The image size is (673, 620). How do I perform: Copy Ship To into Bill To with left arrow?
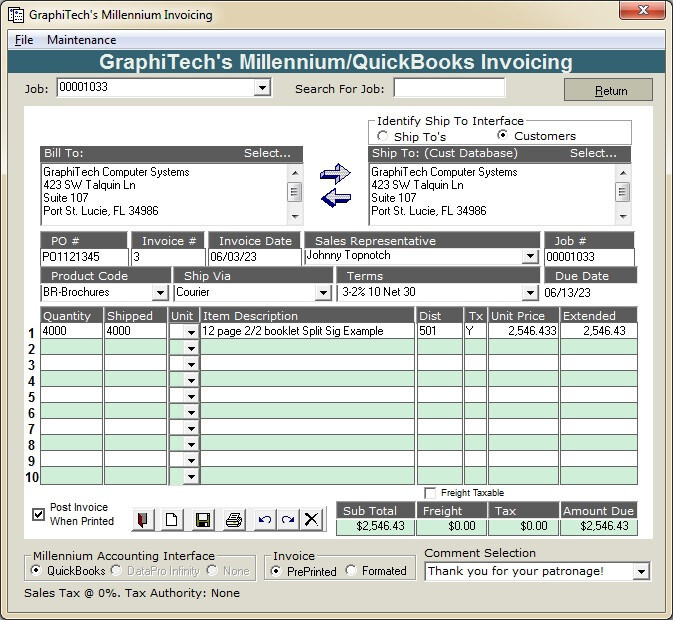[x=335, y=198]
